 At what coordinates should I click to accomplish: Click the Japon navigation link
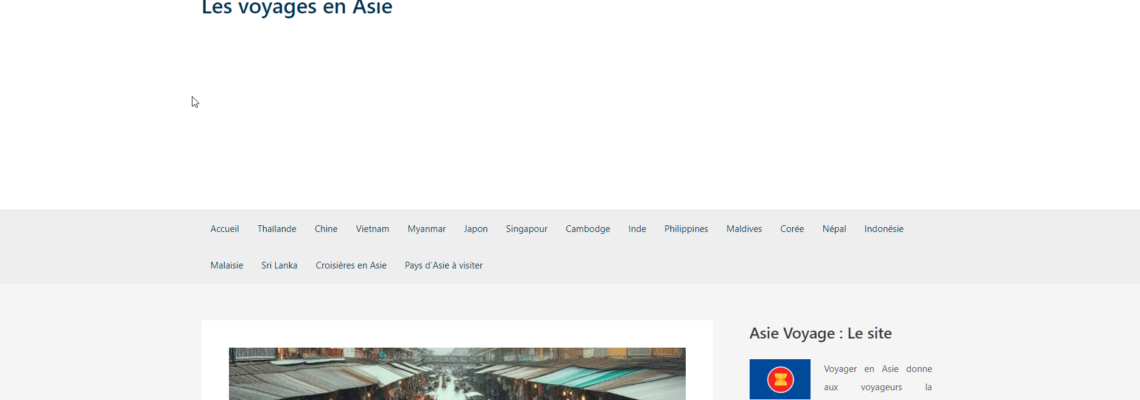476,228
